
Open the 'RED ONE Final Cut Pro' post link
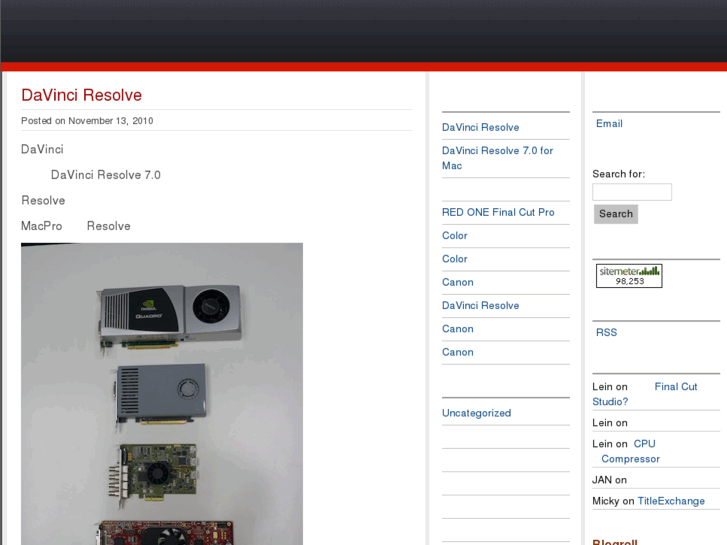[x=498, y=212]
